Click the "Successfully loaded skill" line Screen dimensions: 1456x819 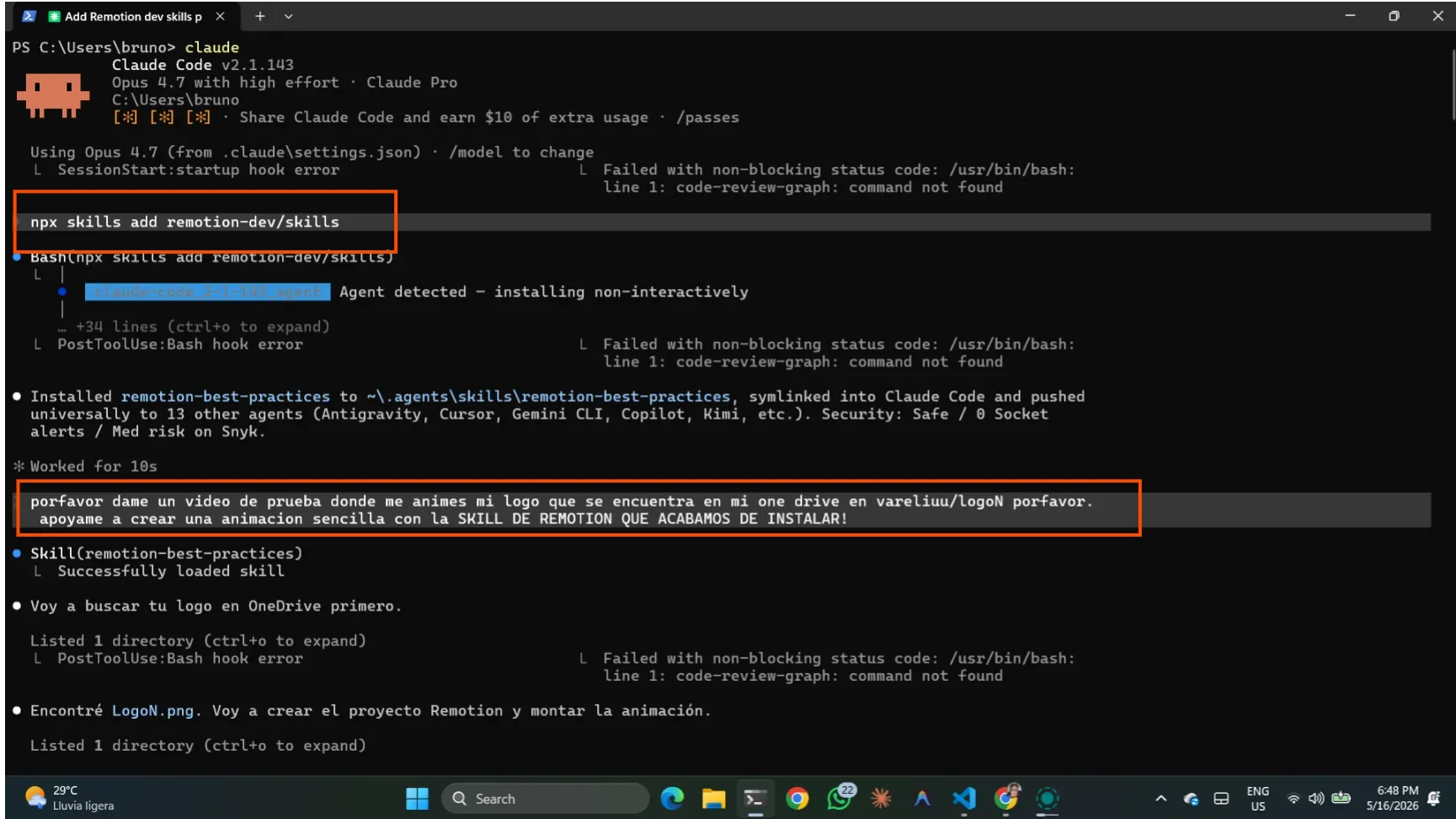coord(171,570)
